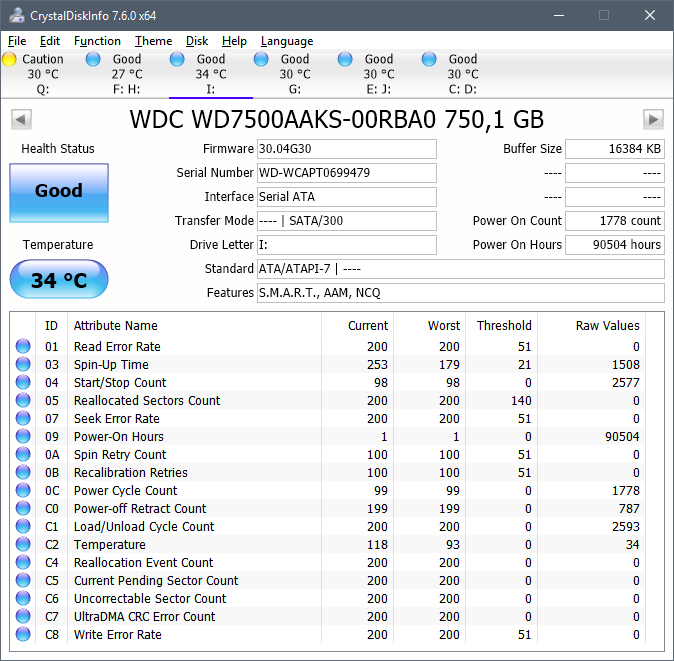The height and width of the screenshot is (661, 674).
Task: Click status orb of Recalibration Retries row
Action: coord(23,472)
